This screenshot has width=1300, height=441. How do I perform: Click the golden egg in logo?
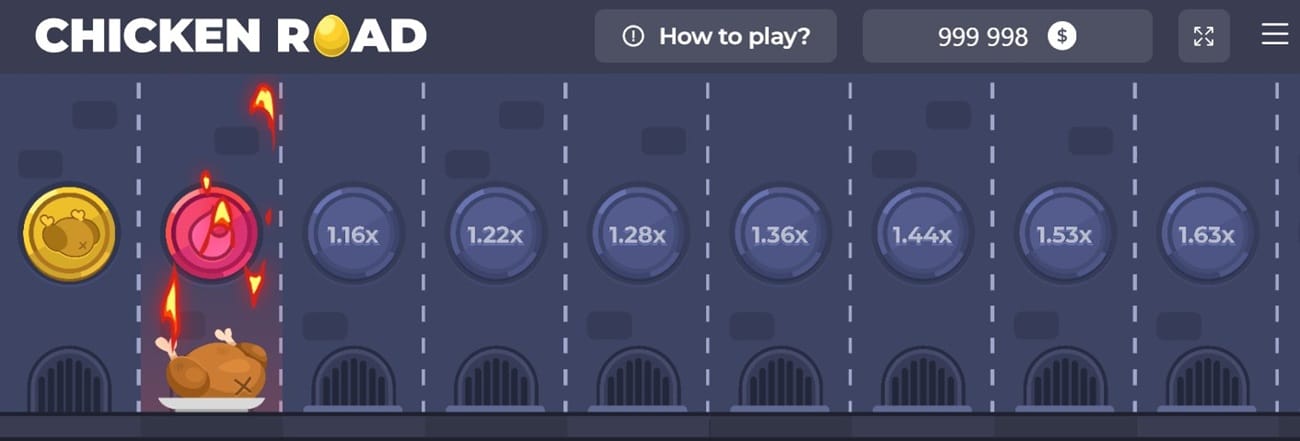click(x=331, y=38)
